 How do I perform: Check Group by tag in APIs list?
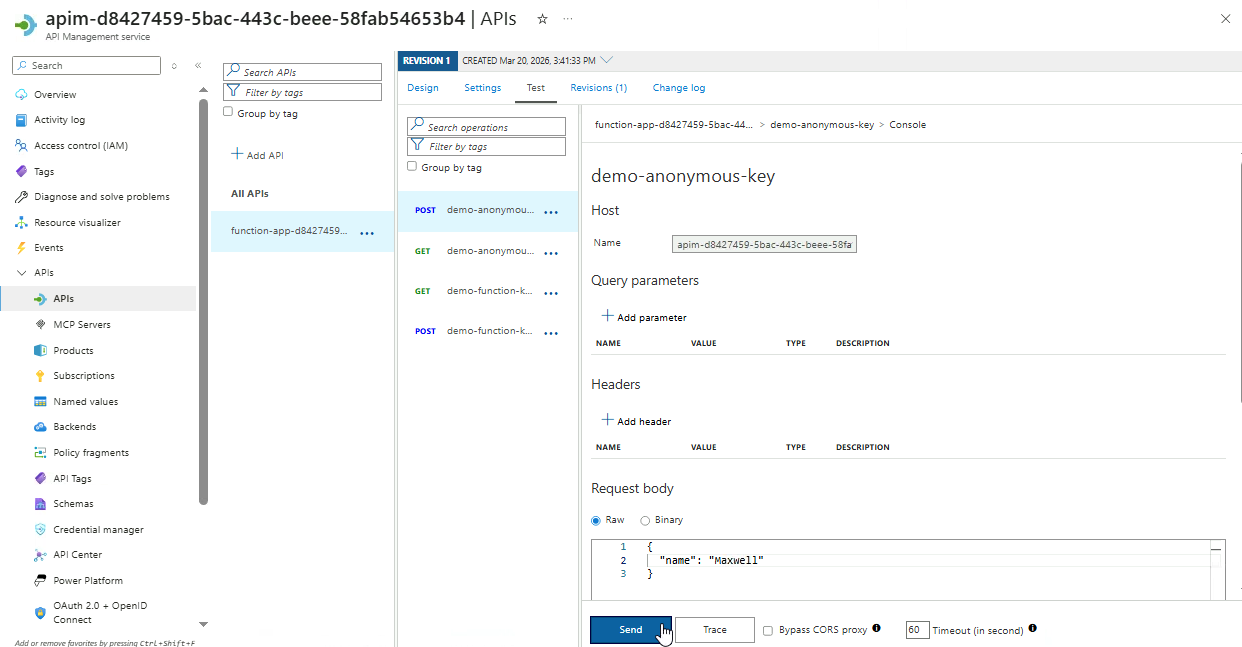click(x=228, y=113)
